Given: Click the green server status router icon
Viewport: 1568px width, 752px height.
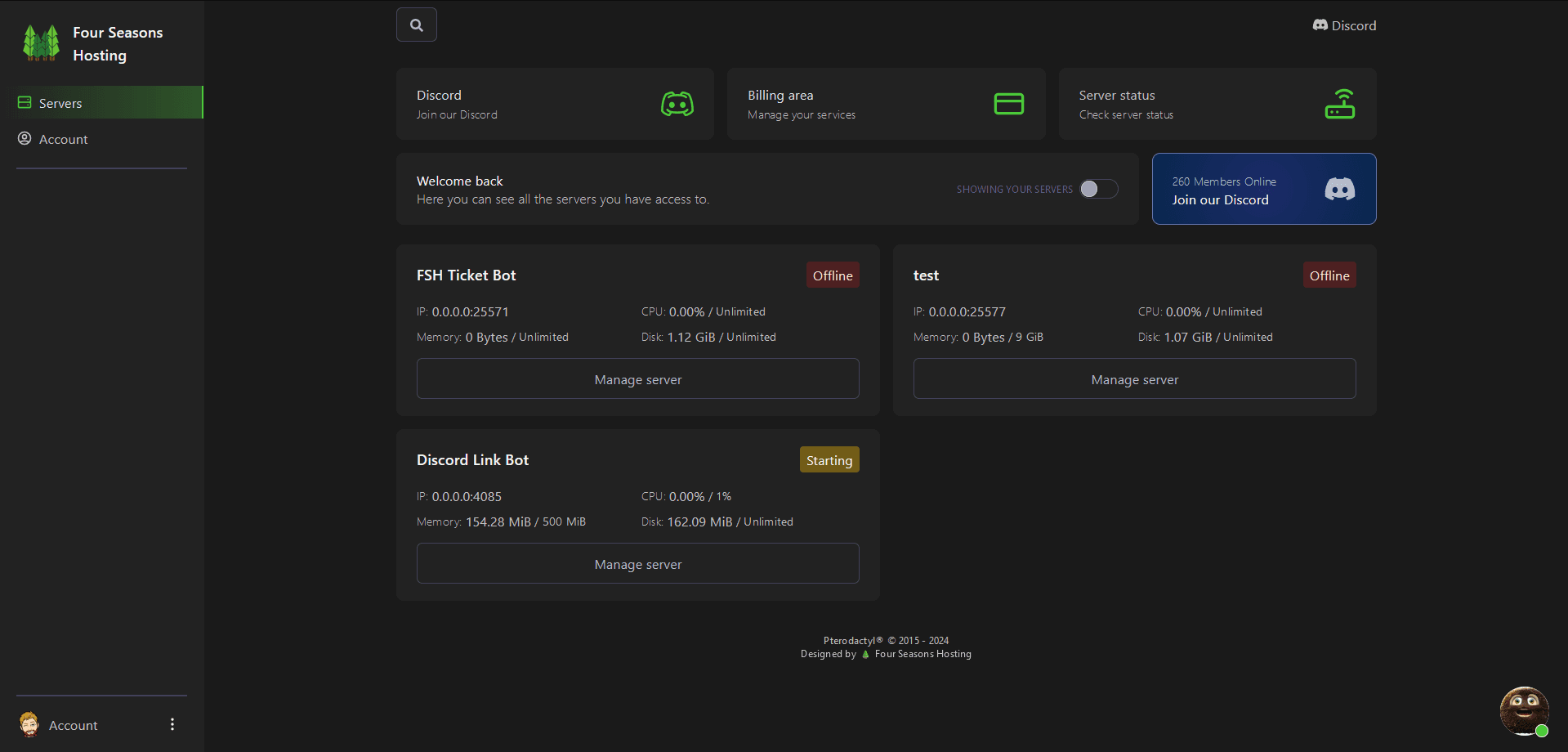Looking at the screenshot, I should click(1340, 104).
